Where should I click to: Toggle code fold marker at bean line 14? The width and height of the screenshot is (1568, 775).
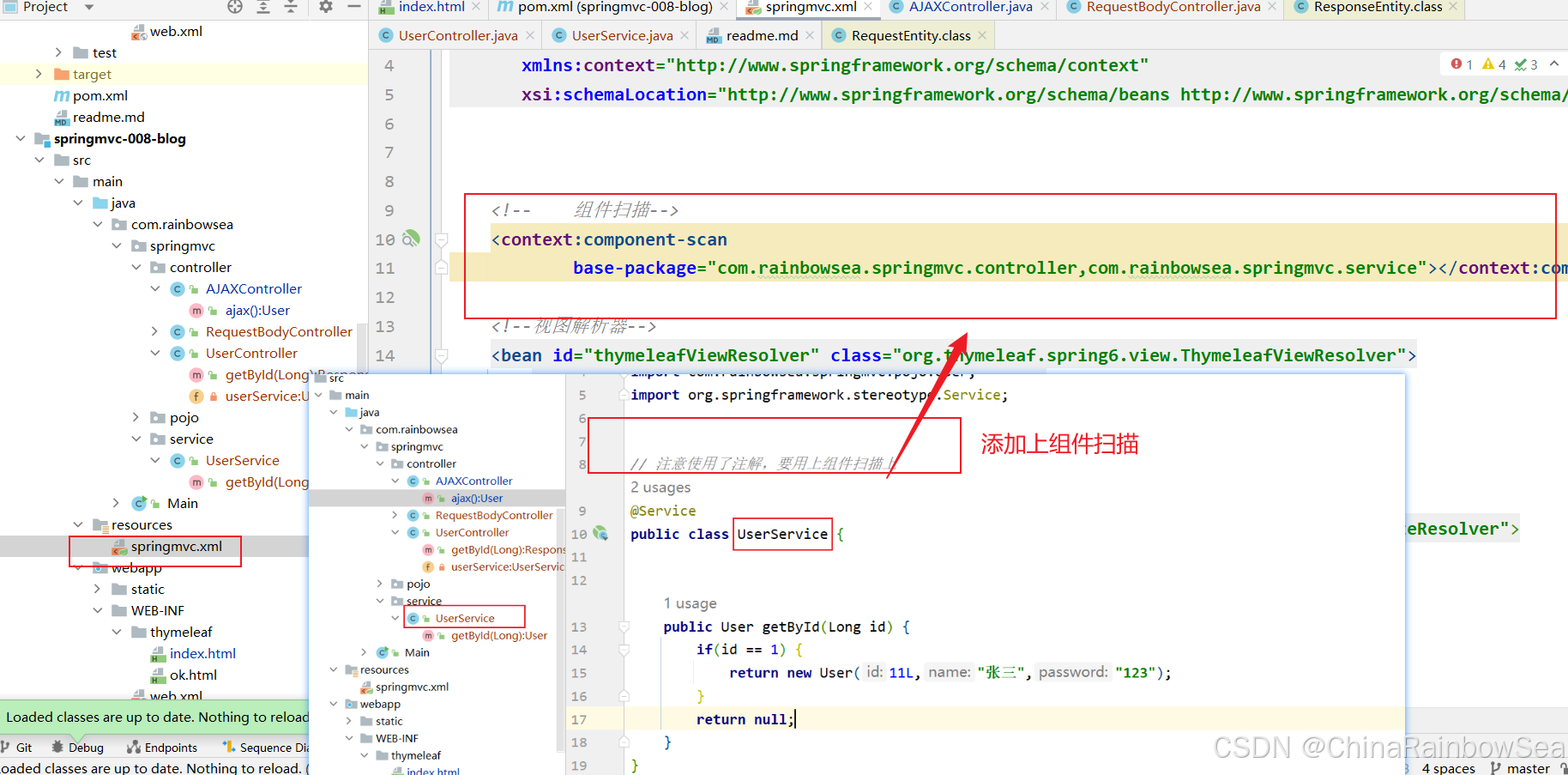coord(441,355)
